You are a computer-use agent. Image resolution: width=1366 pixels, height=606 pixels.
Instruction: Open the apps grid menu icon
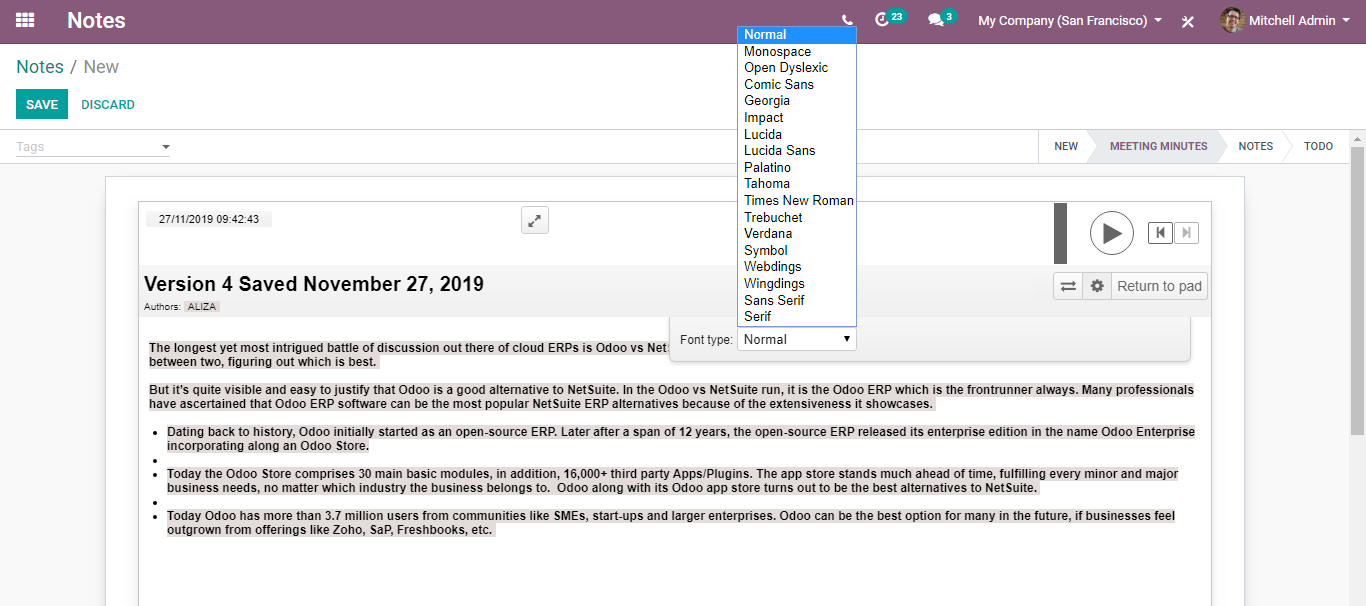click(x=25, y=20)
